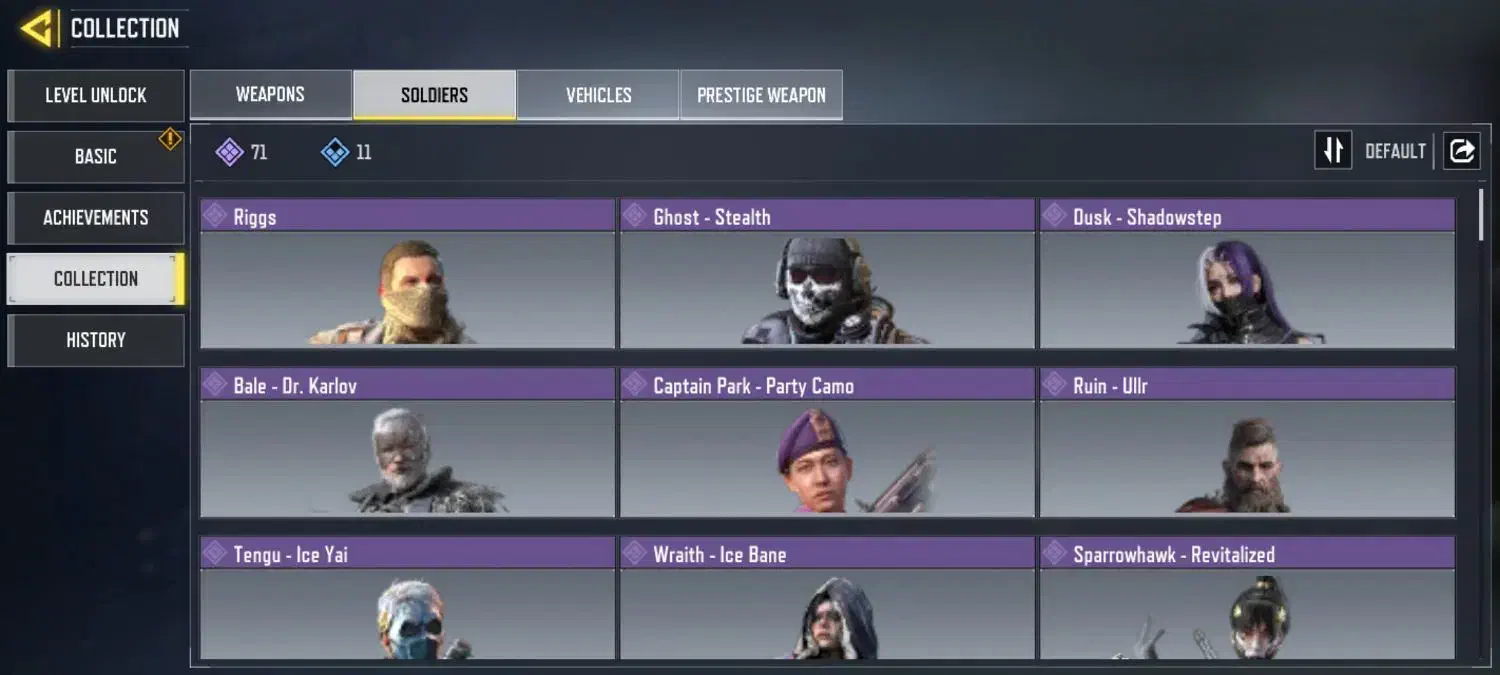Open the Default sort option
This screenshot has height=675, width=1500.
click(x=1395, y=151)
